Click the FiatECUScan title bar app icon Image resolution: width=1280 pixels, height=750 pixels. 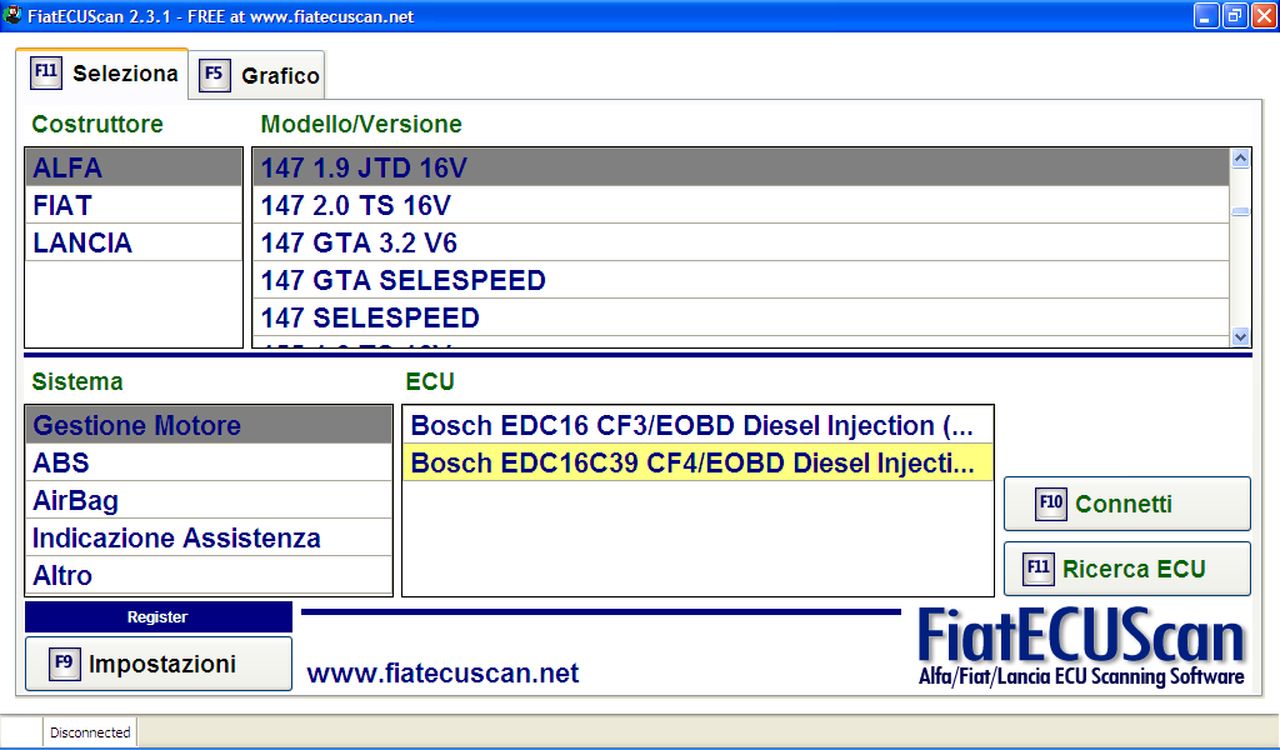click(x=13, y=16)
